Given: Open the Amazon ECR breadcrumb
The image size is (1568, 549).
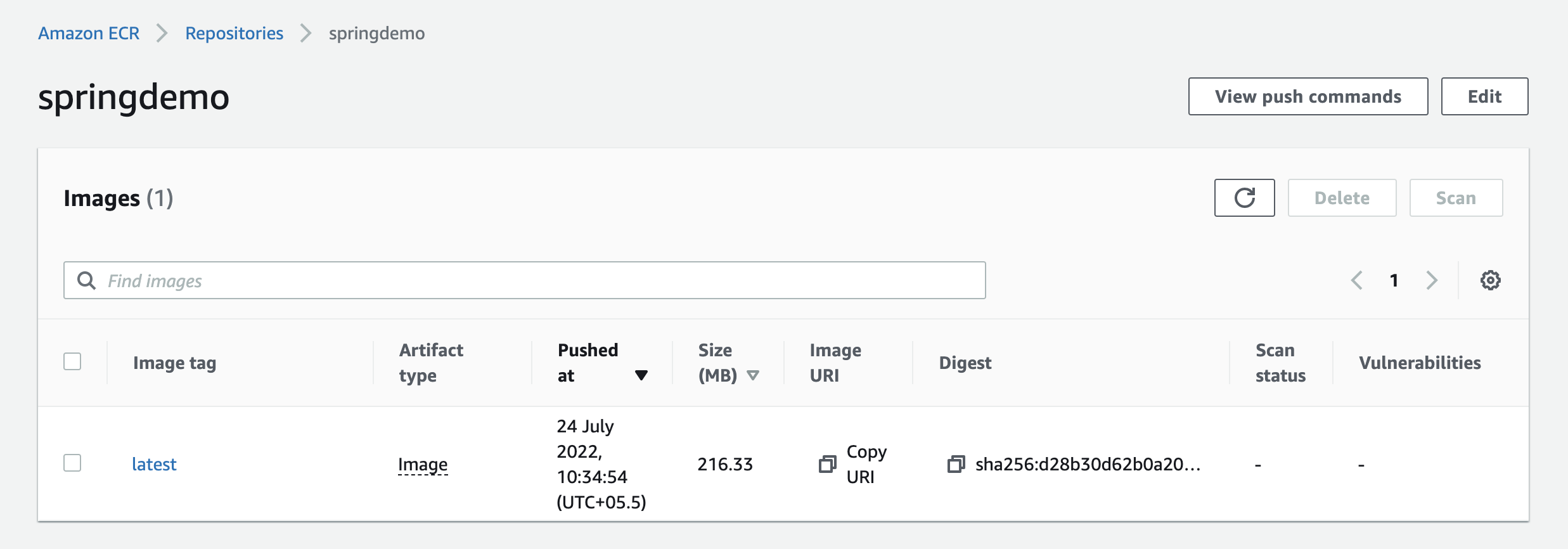Looking at the screenshot, I should click(x=89, y=33).
